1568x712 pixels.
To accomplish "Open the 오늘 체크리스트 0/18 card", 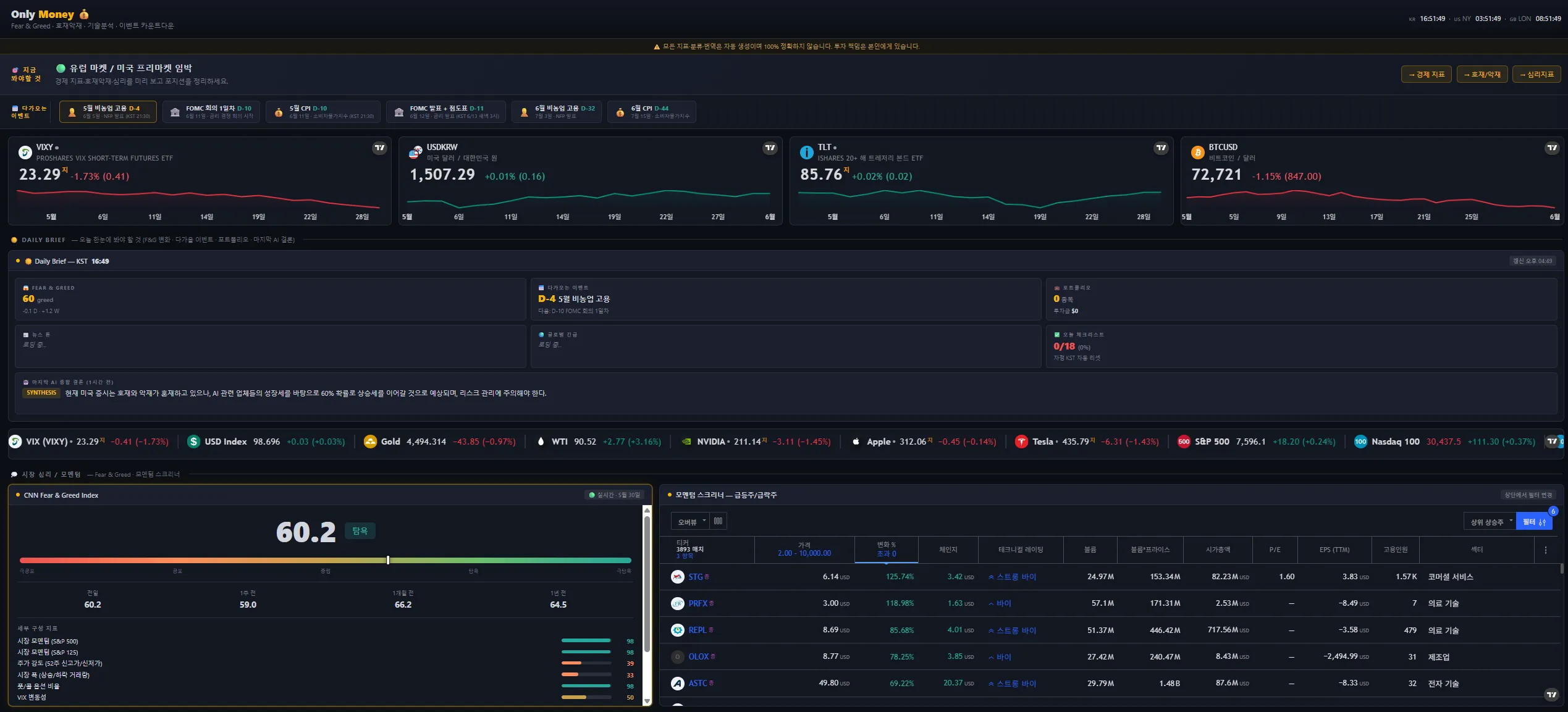I will coord(1301,346).
